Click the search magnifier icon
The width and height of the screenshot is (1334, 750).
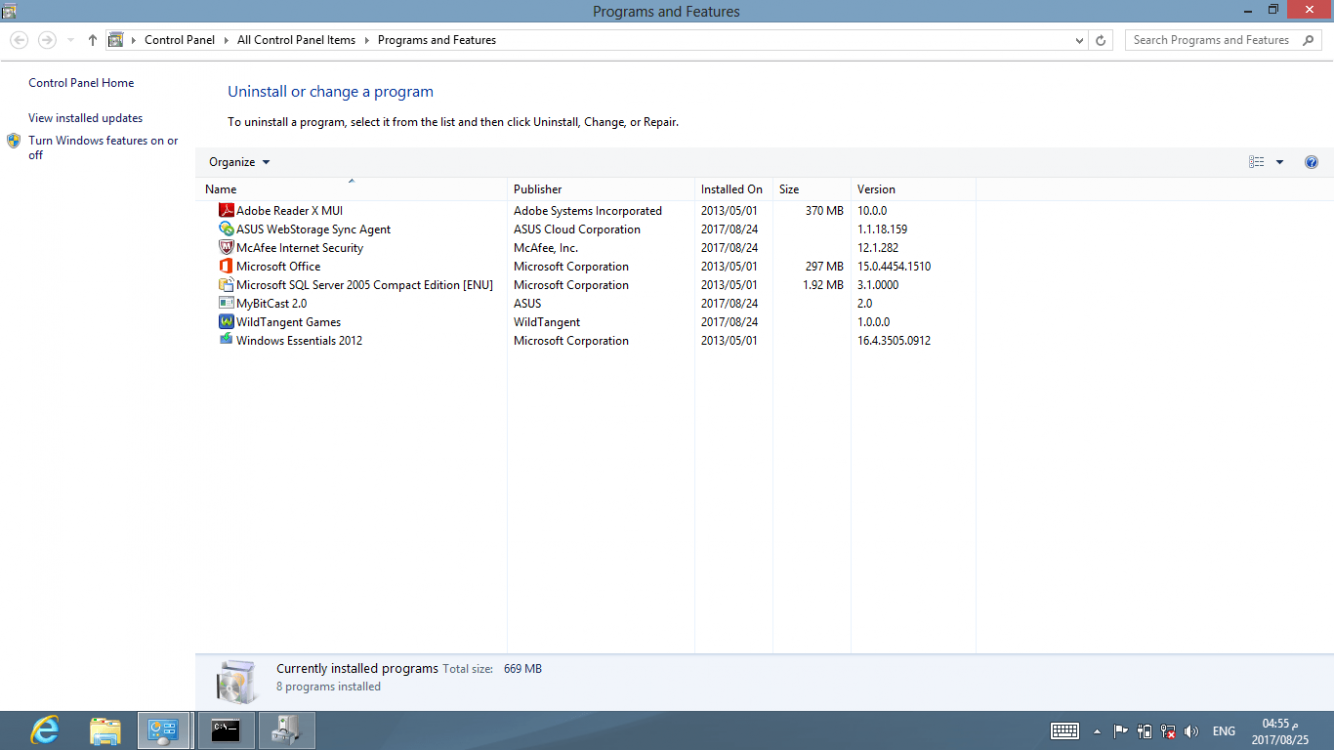(x=1308, y=40)
